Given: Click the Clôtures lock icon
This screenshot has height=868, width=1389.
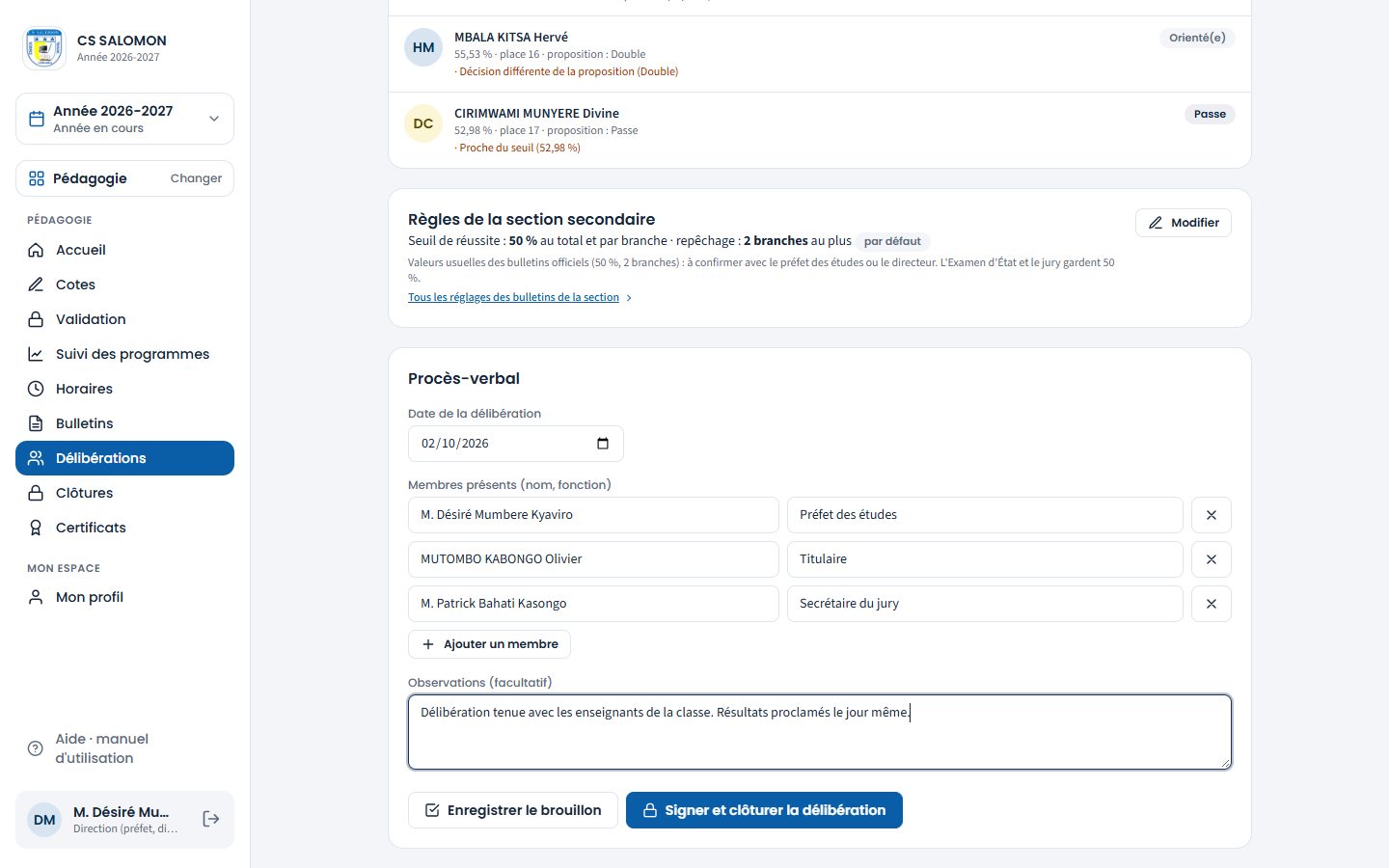Looking at the screenshot, I should click(36, 493).
